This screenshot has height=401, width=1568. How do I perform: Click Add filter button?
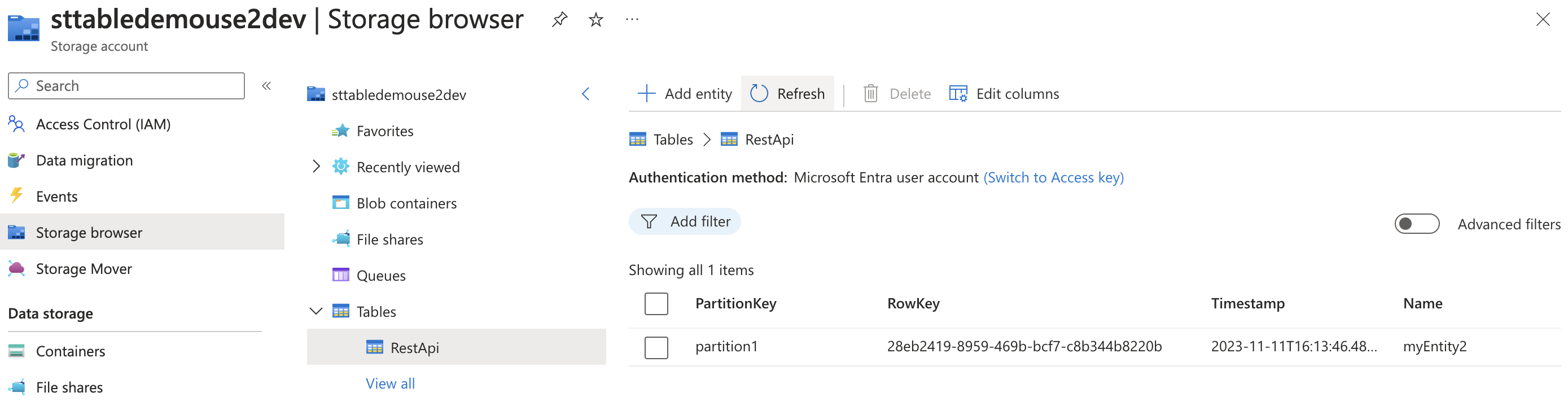pyautogui.click(x=685, y=221)
